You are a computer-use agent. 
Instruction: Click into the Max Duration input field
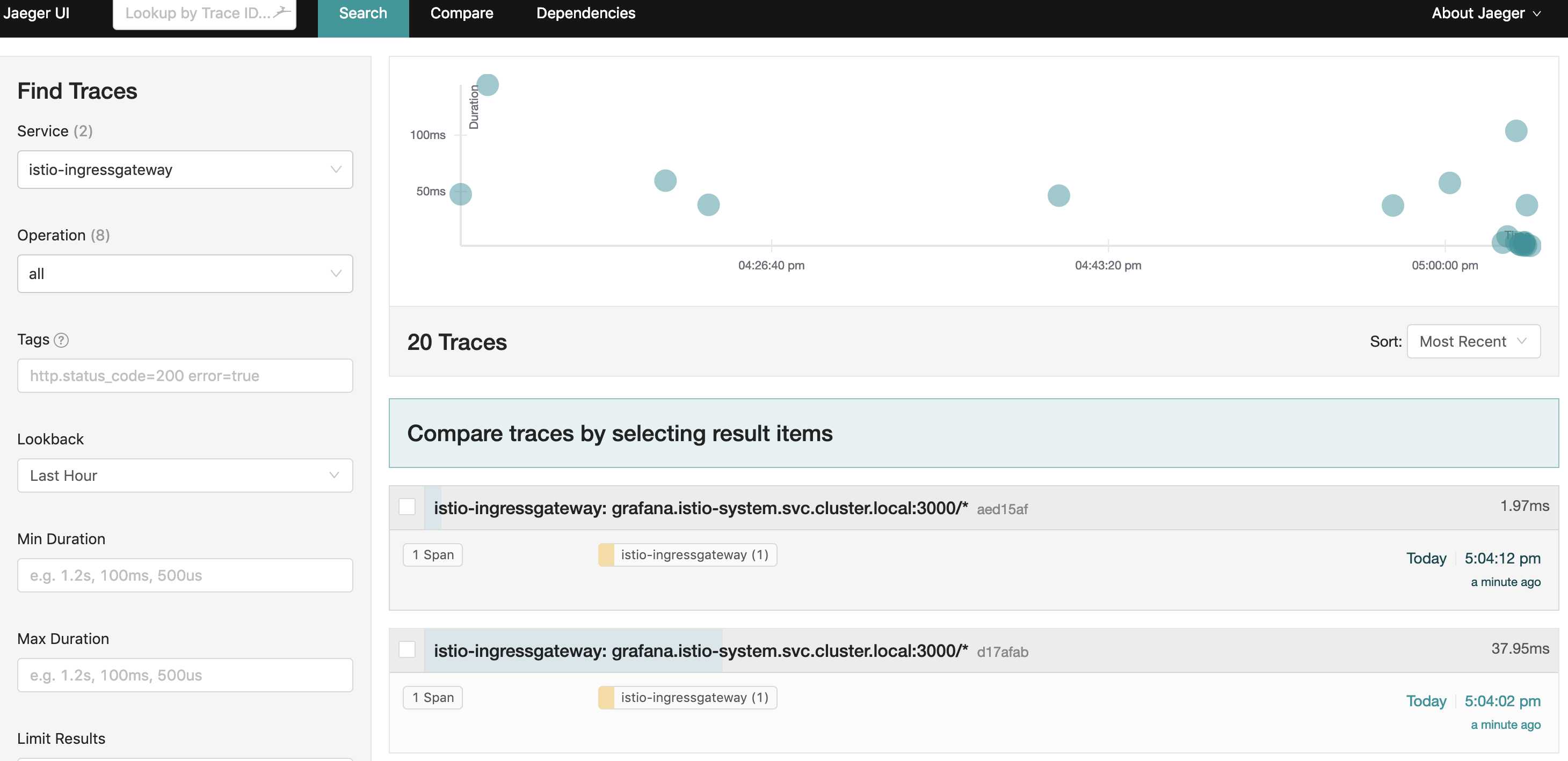[185, 675]
